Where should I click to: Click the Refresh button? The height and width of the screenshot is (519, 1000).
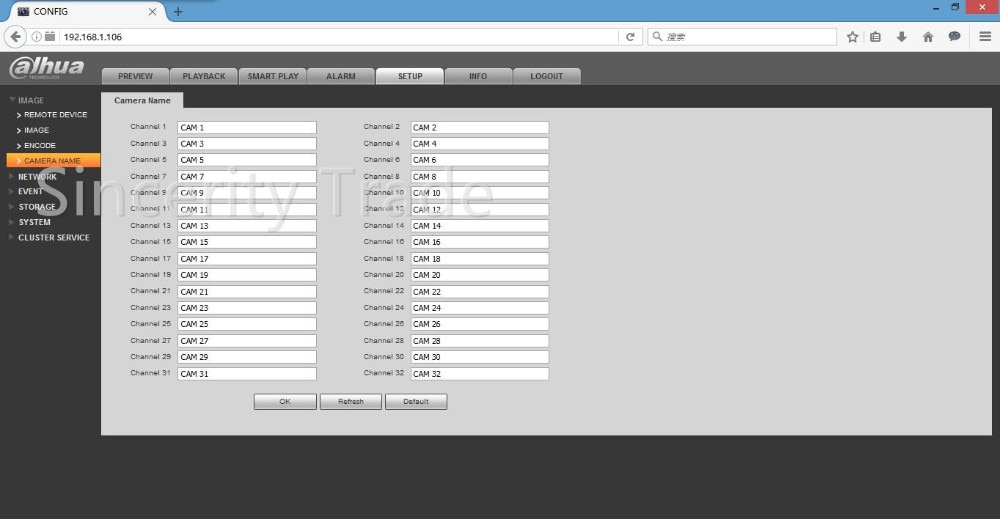(351, 402)
